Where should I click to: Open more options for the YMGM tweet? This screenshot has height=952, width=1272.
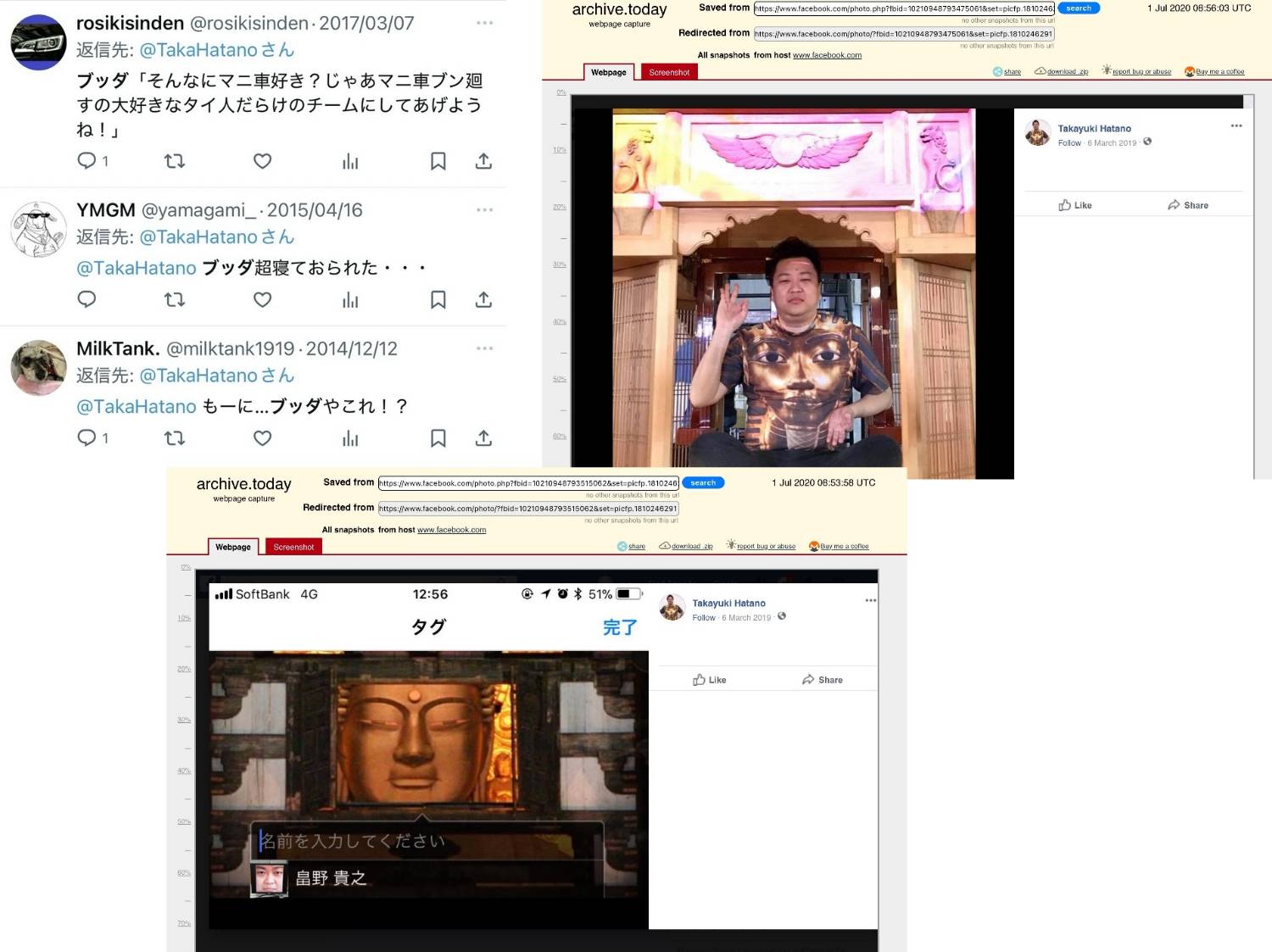[x=484, y=209]
